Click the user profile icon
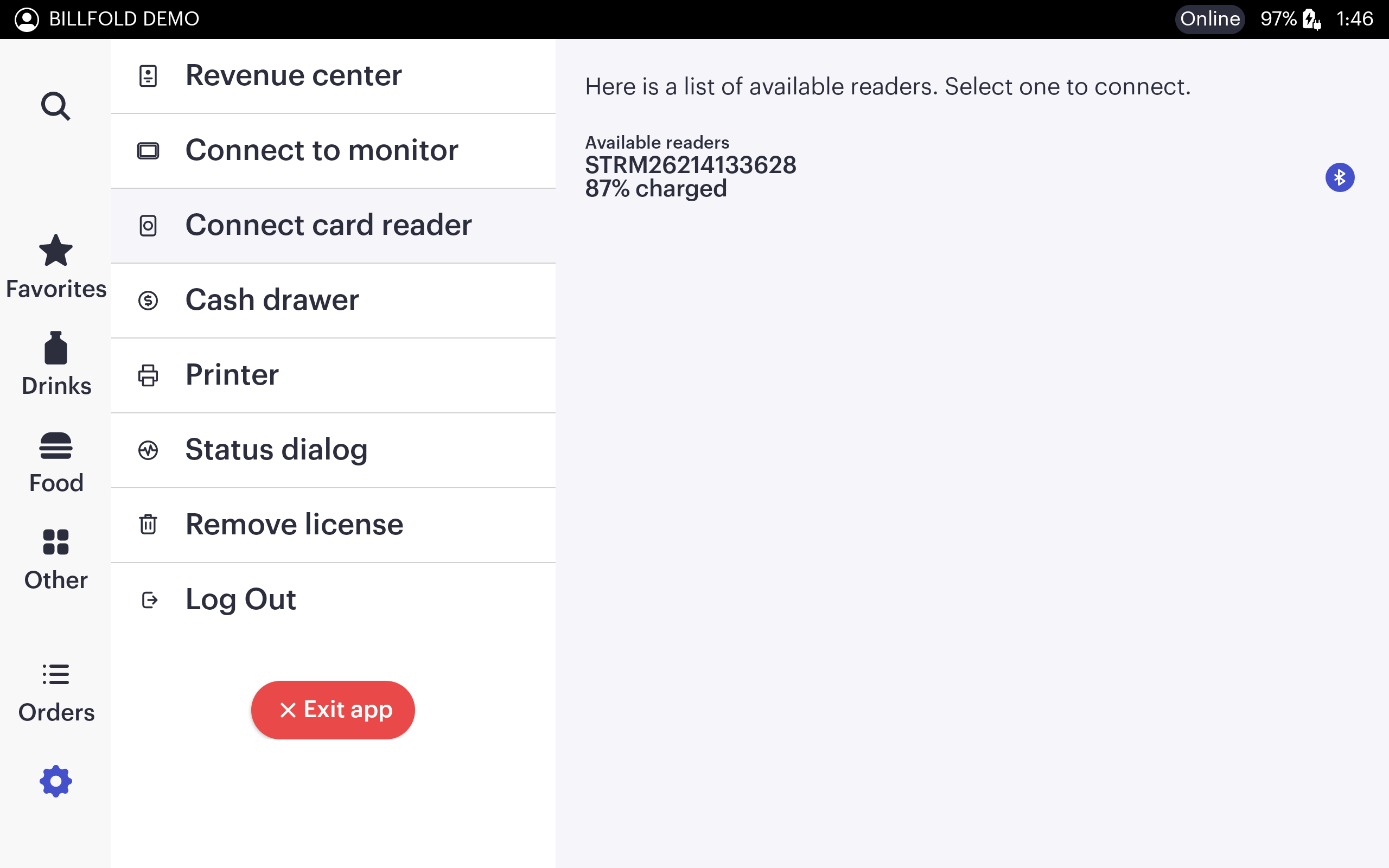Viewport: 1389px width, 868px height. pos(27,19)
